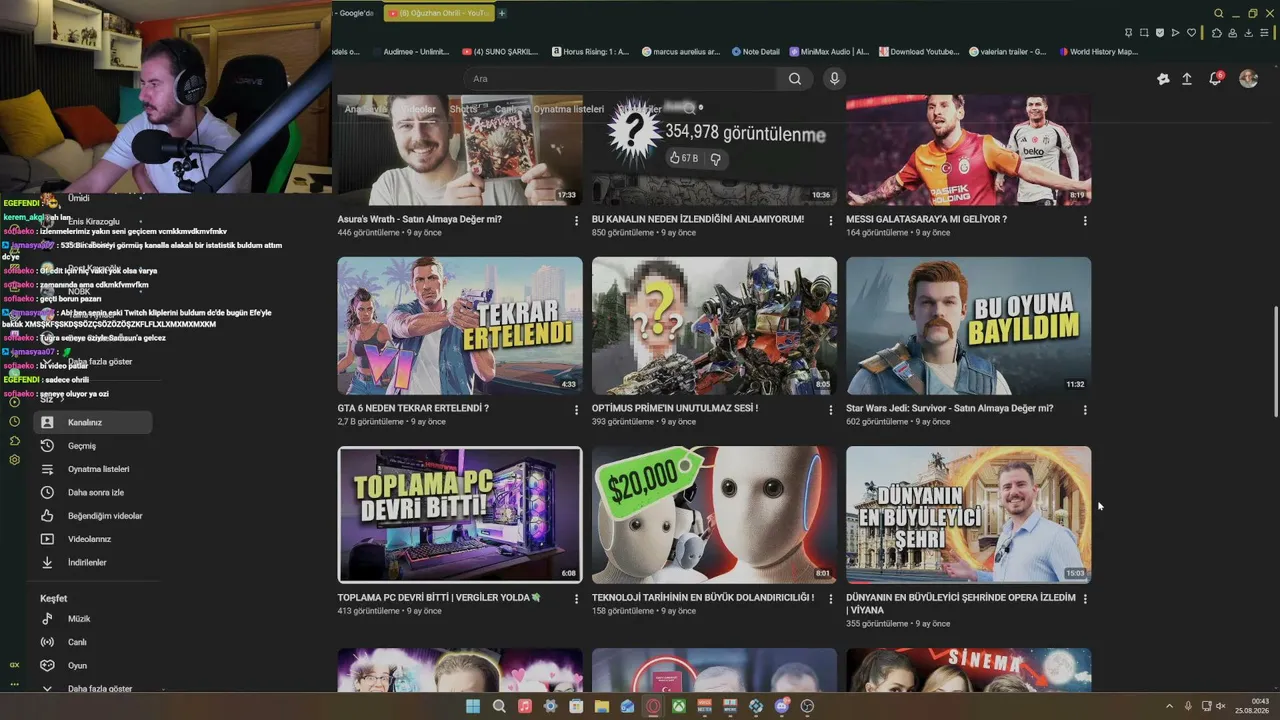The width and height of the screenshot is (1280, 720).
Task: Open video titled GTA 6 NEDEN TEKRAR ERTELENDİ
Action: tap(413, 408)
